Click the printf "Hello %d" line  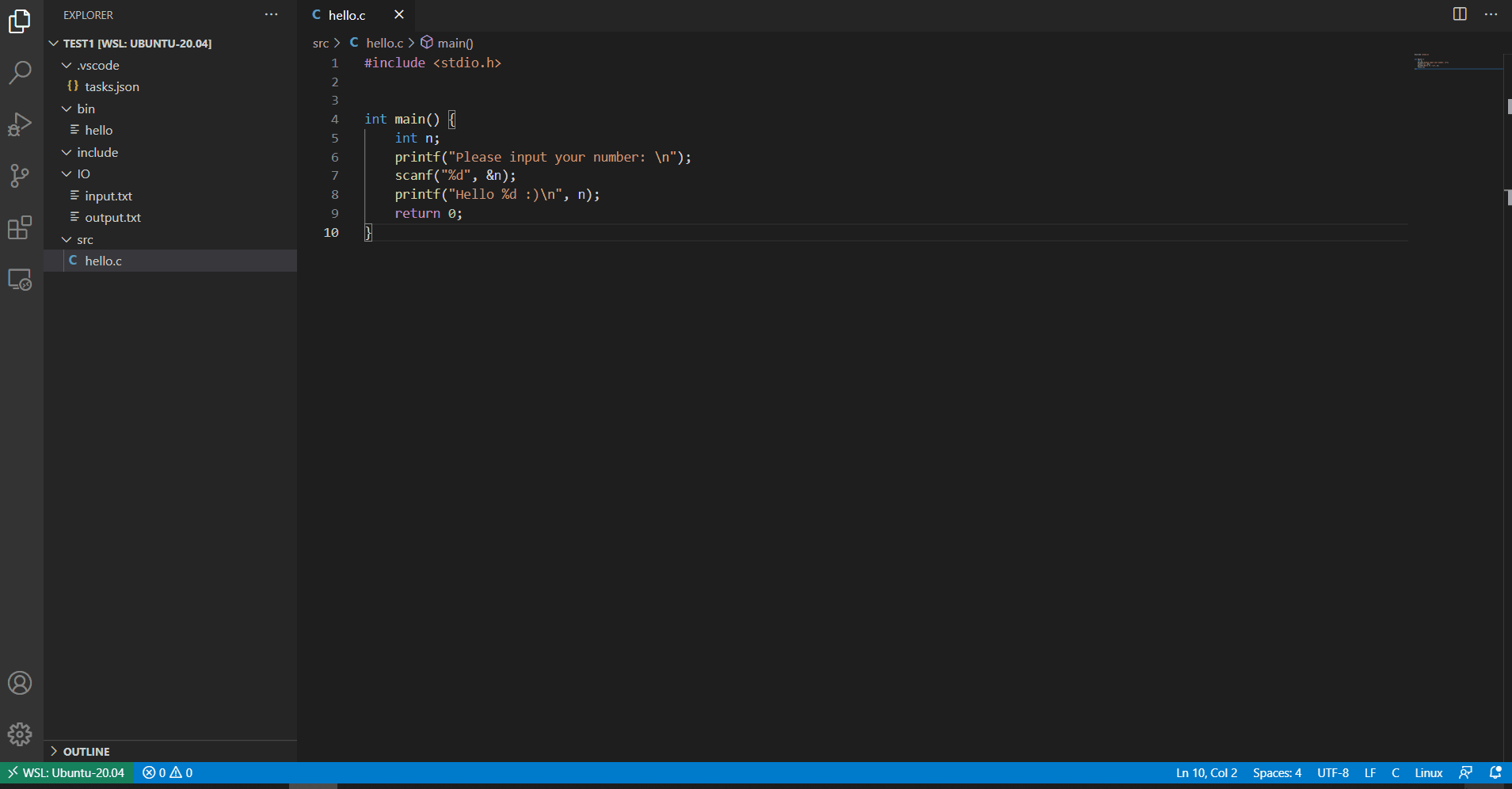pos(497,194)
